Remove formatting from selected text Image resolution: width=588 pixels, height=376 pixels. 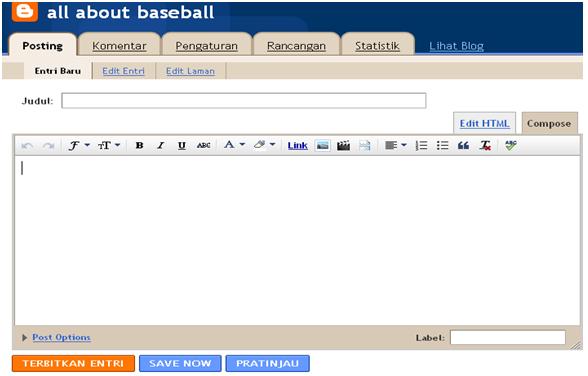pyautogui.click(x=485, y=145)
